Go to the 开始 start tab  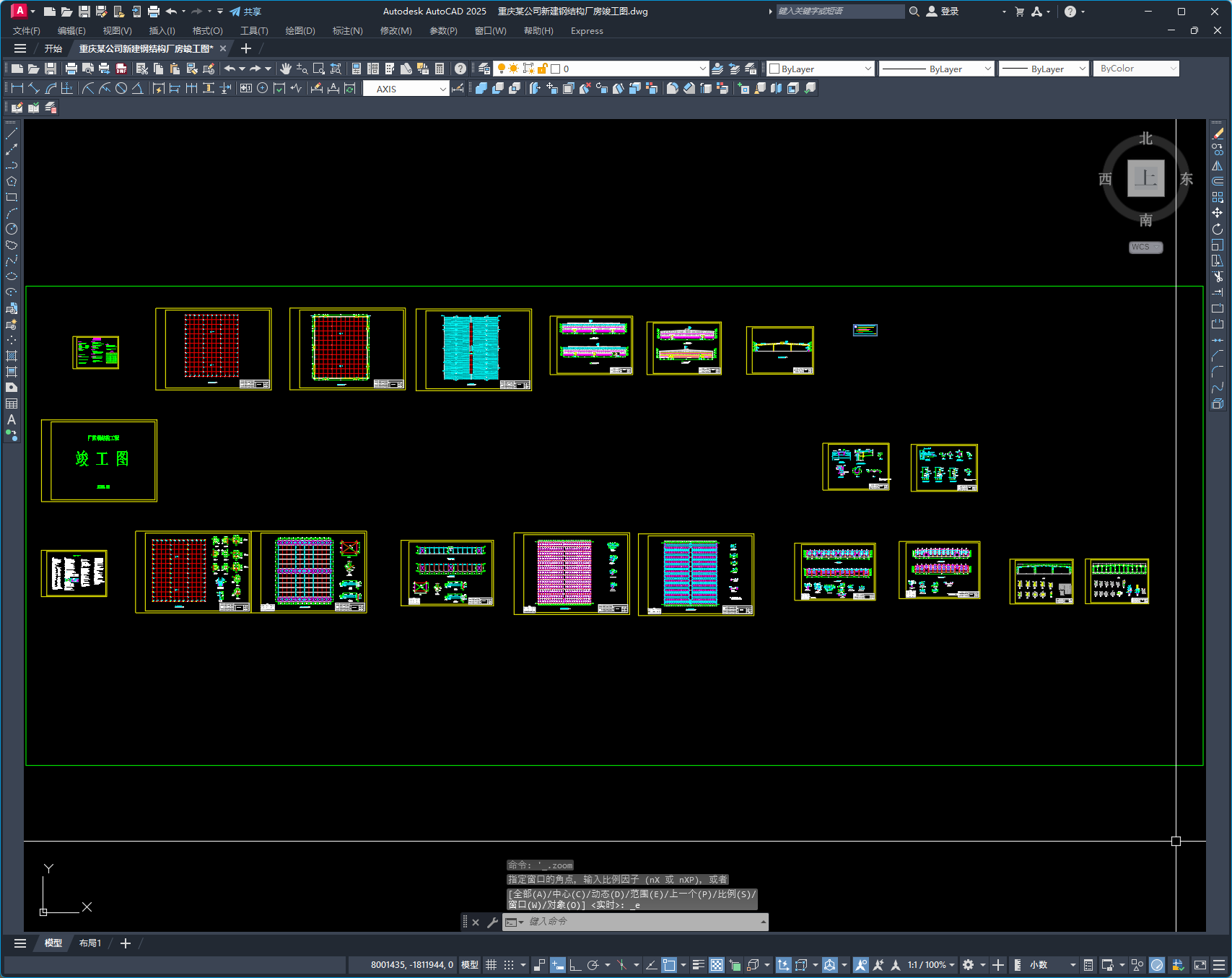click(x=53, y=48)
